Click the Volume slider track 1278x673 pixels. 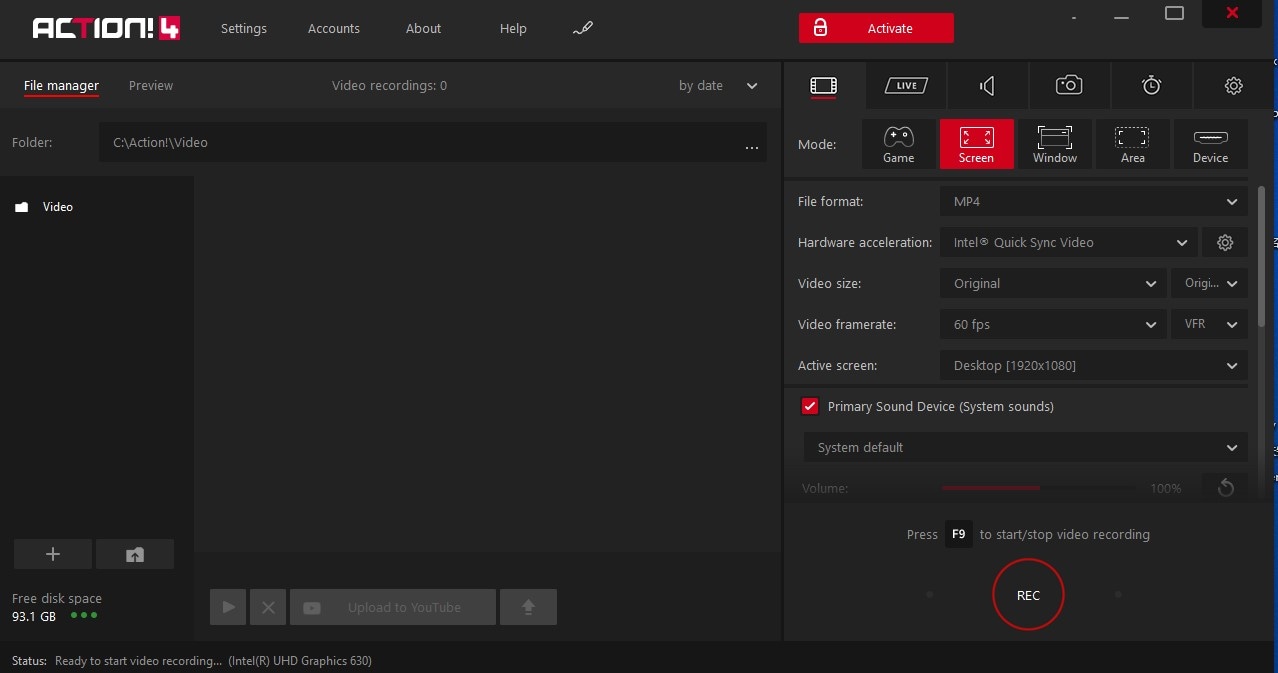coord(1041,488)
